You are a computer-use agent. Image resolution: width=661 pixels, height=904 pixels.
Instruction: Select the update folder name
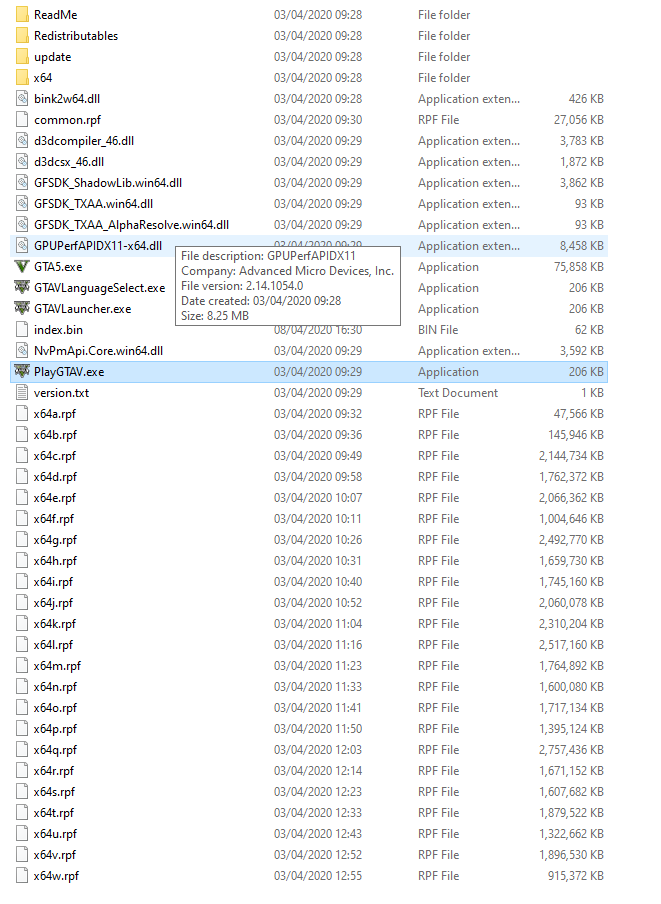click(x=52, y=57)
